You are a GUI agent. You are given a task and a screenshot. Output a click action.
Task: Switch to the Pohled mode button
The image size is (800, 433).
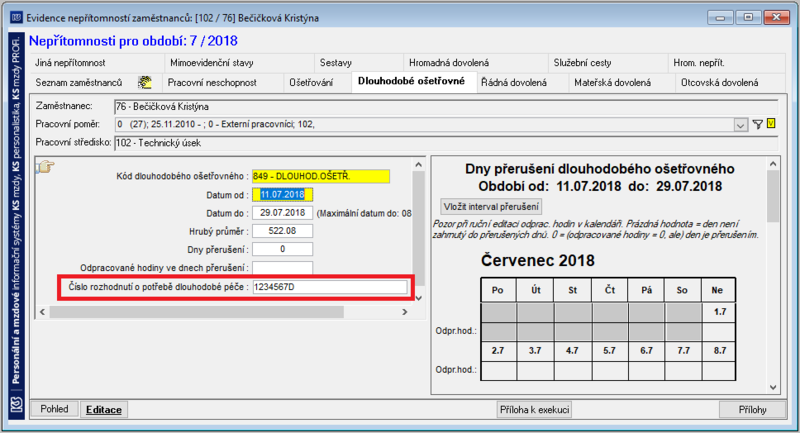click(55, 409)
